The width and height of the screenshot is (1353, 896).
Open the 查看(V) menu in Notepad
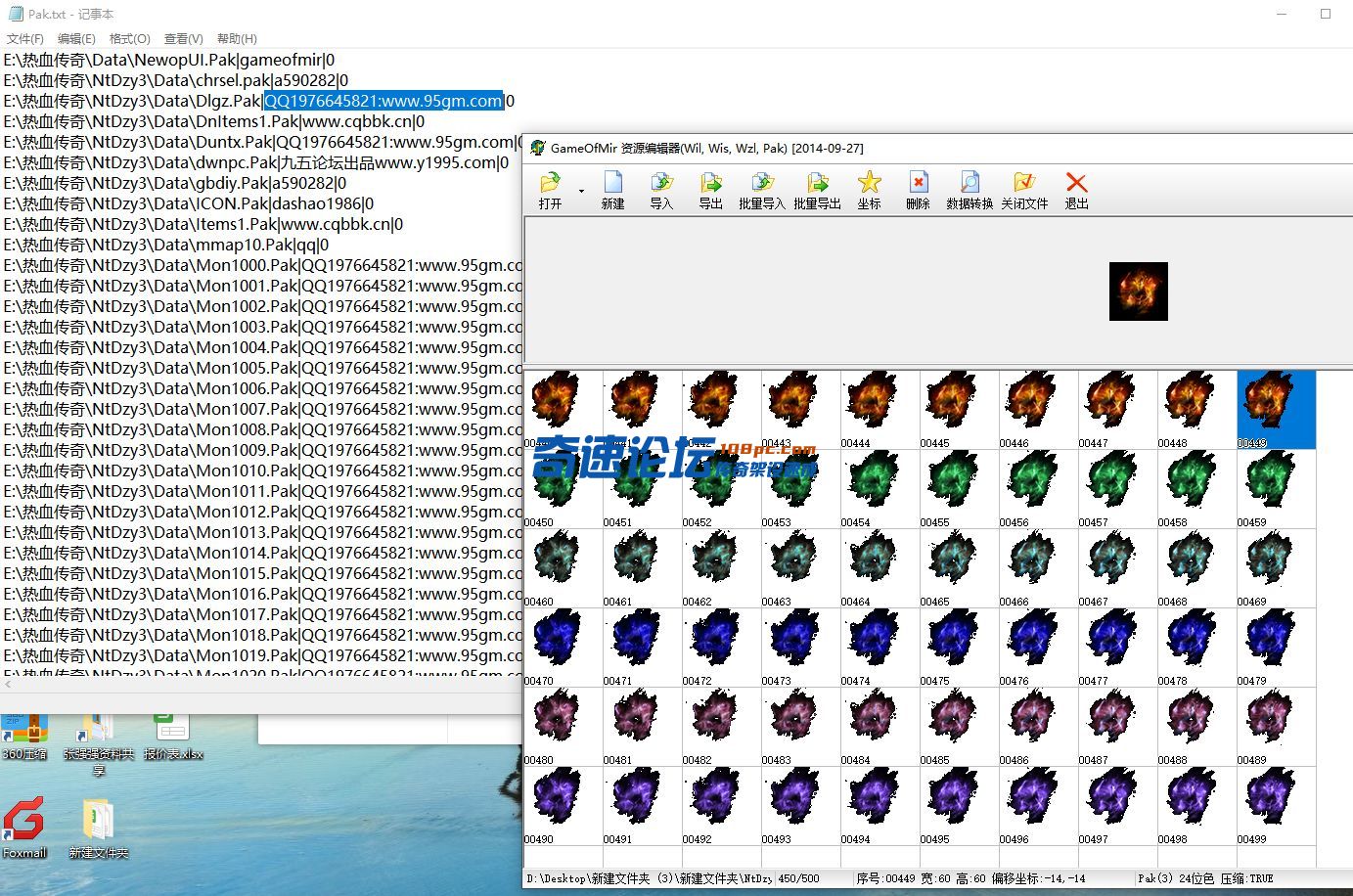183,38
